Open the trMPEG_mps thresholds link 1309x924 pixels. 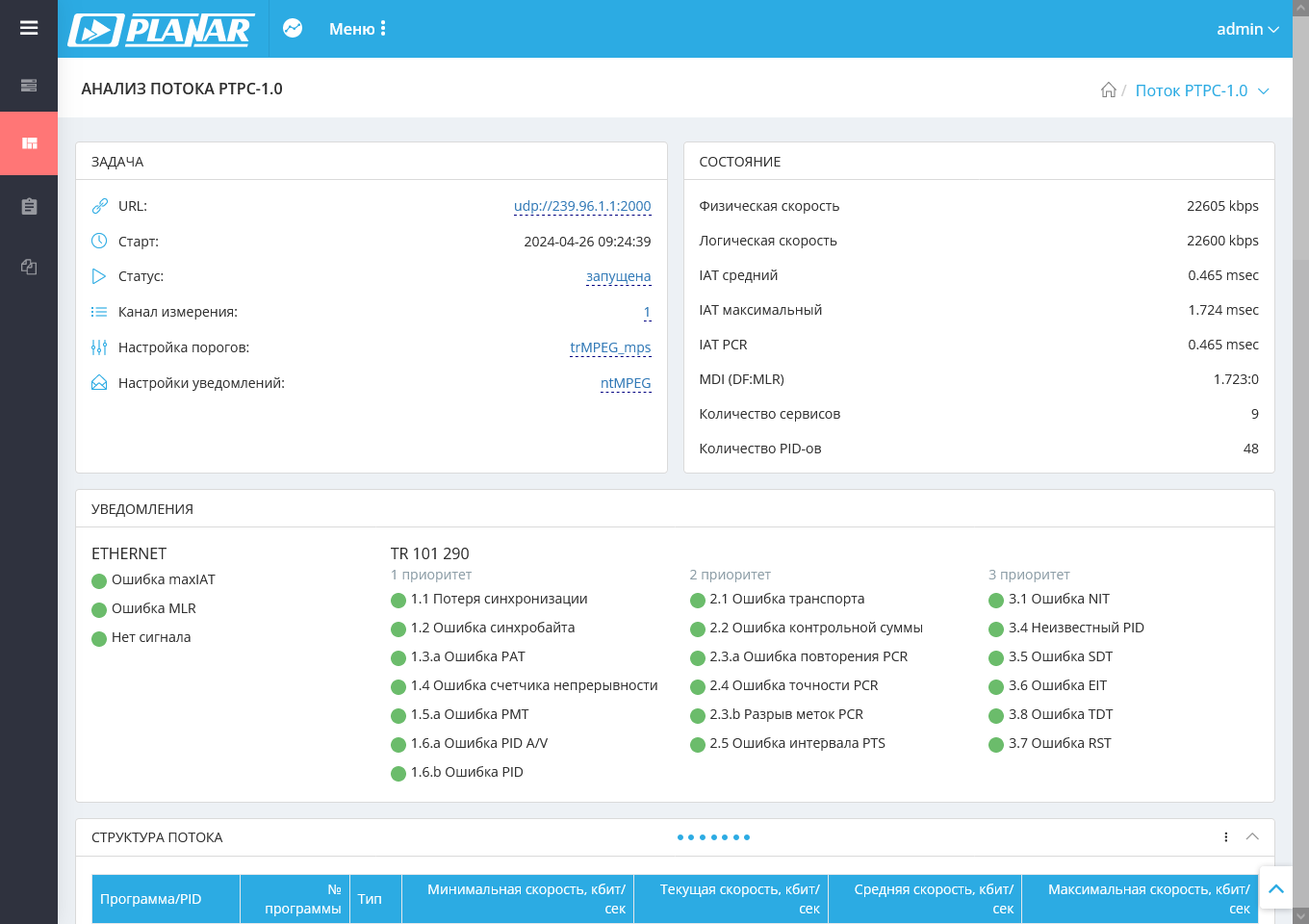[x=610, y=347]
